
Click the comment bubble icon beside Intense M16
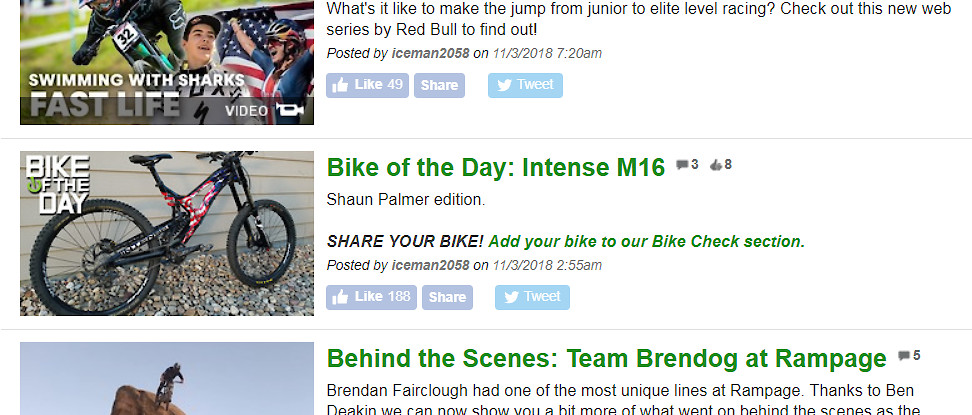tap(682, 165)
